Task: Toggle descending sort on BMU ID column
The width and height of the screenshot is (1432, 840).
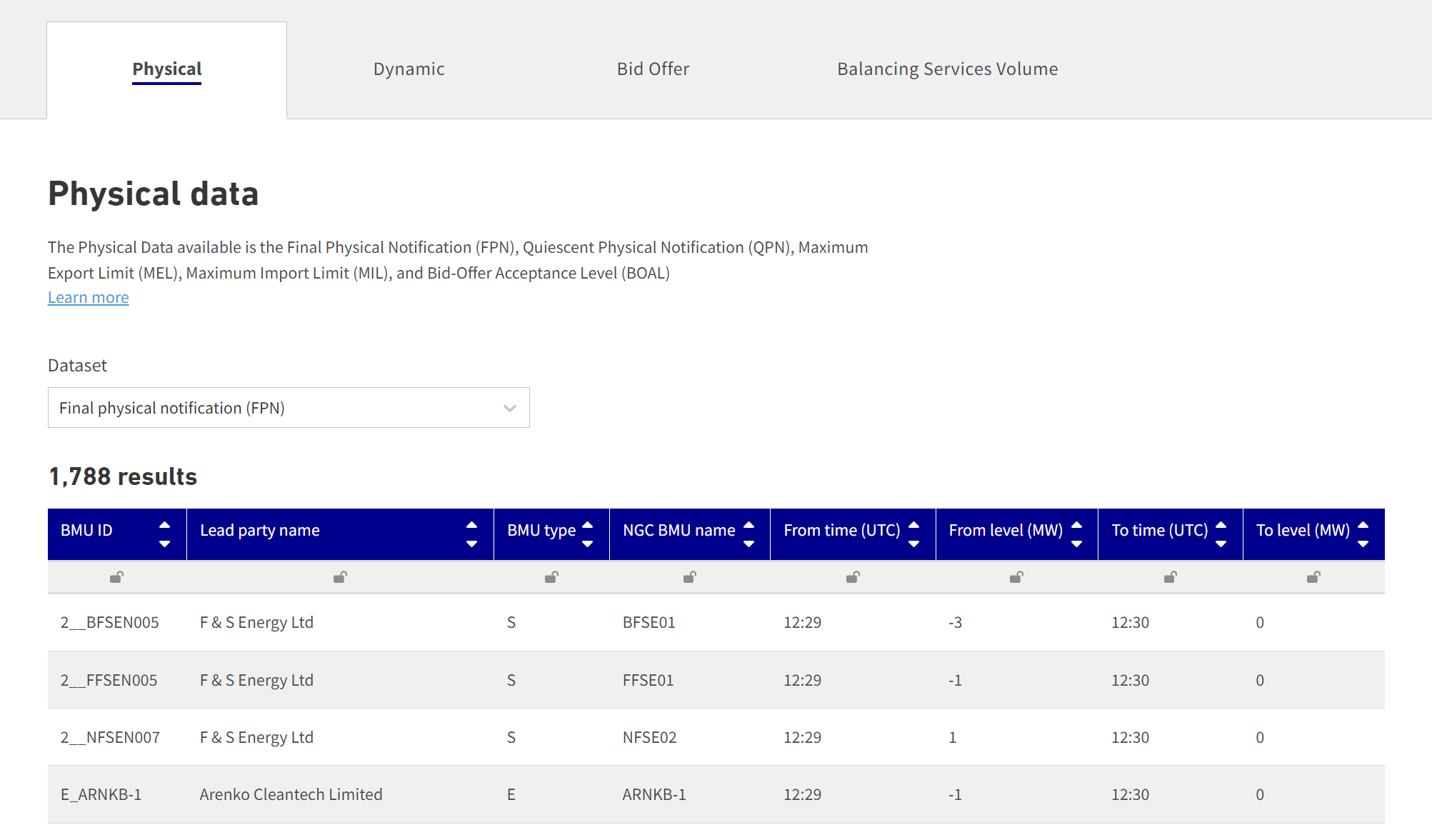Action: pyautogui.click(x=165, y=544)
